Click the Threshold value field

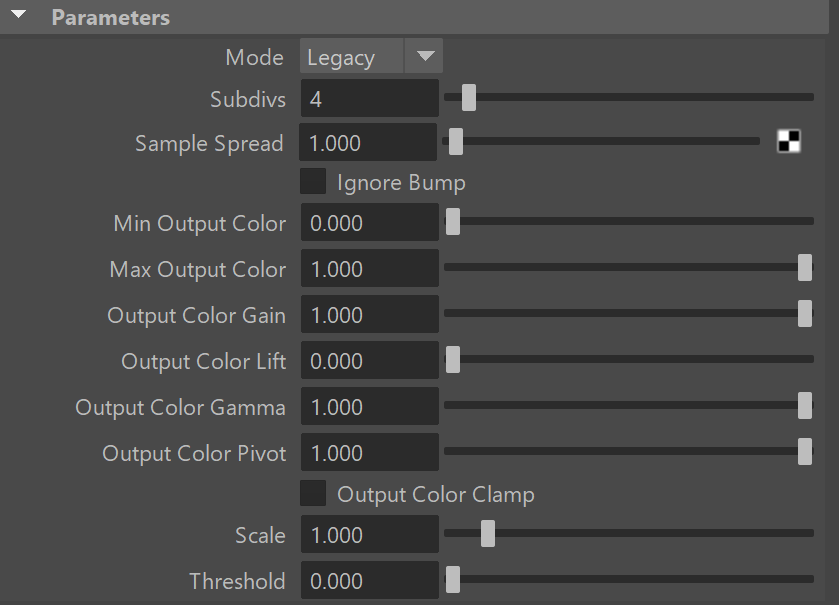370,580
